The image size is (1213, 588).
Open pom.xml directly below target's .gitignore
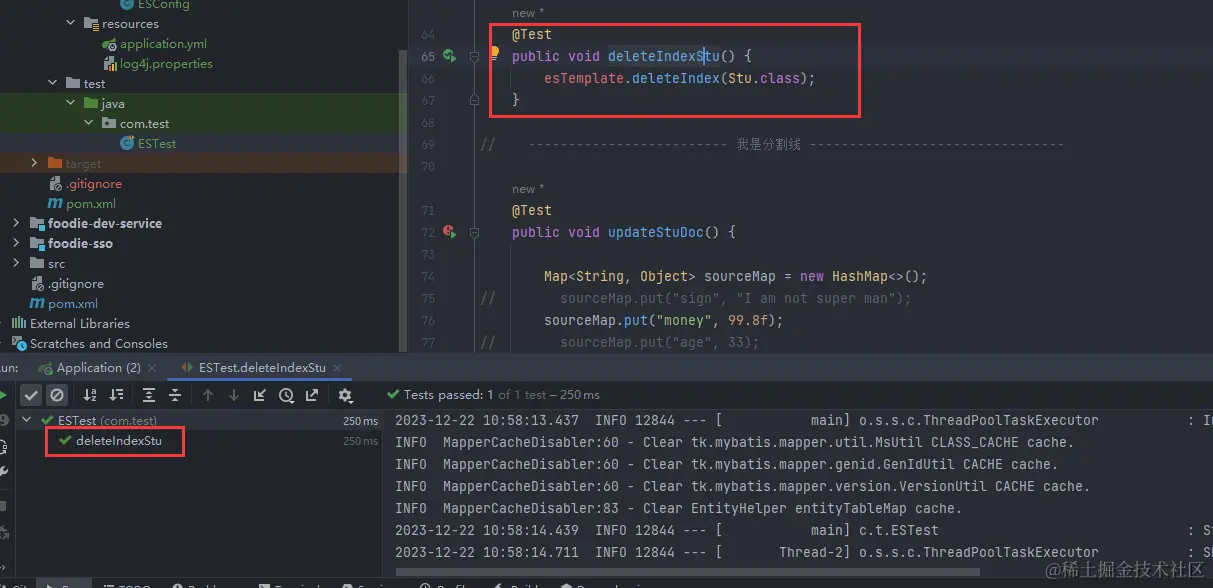click(x=91, y=204)
